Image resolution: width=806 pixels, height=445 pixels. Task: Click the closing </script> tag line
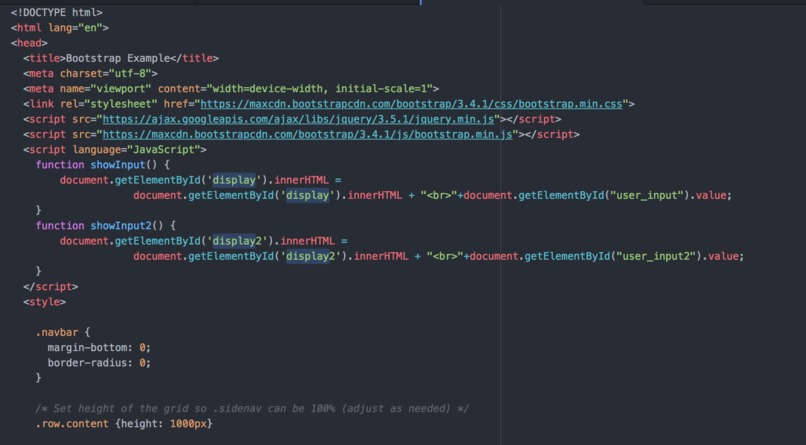pyautogui.click(x=50, y=287)
